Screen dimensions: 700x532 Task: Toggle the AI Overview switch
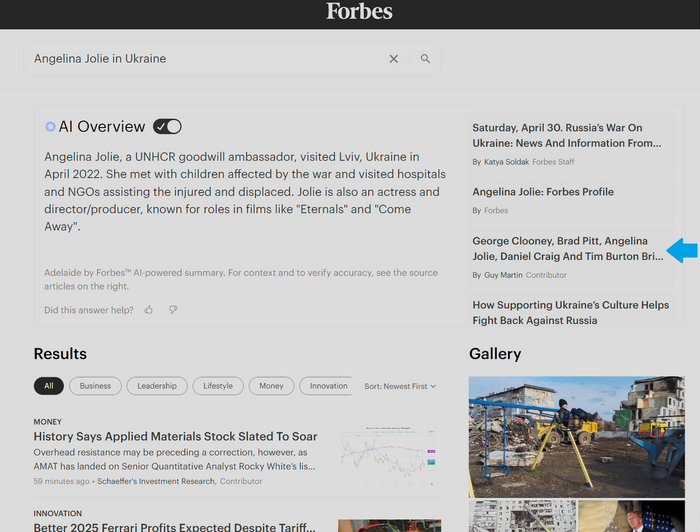coord(167,126)
